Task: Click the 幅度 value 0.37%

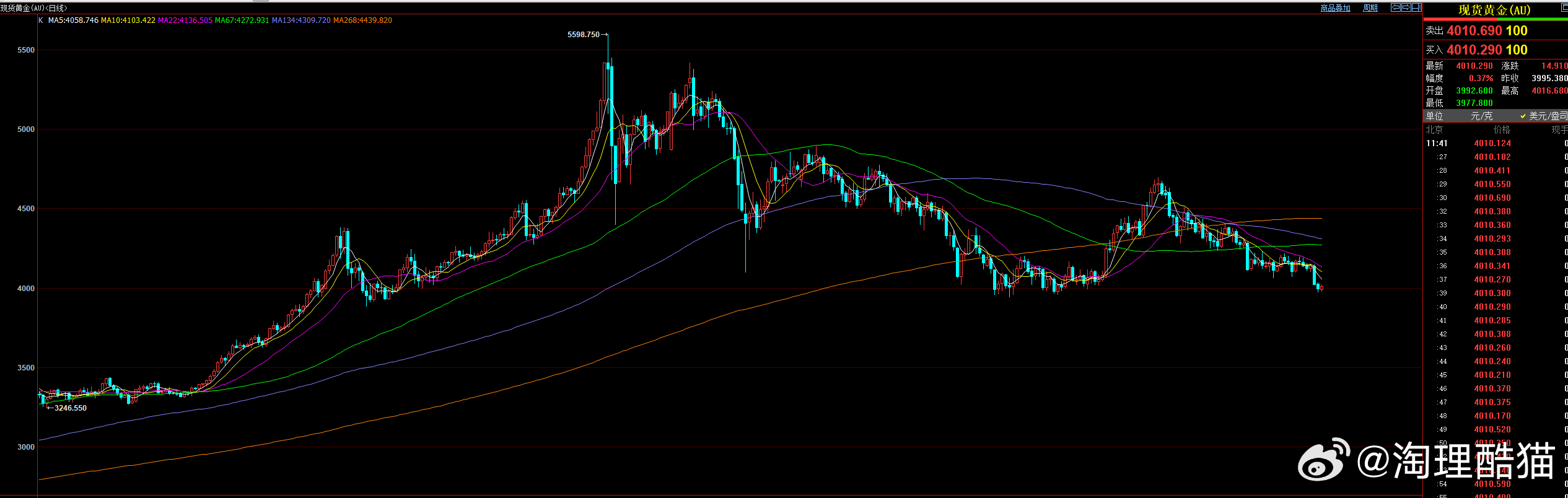Action: coord(1481,78)
